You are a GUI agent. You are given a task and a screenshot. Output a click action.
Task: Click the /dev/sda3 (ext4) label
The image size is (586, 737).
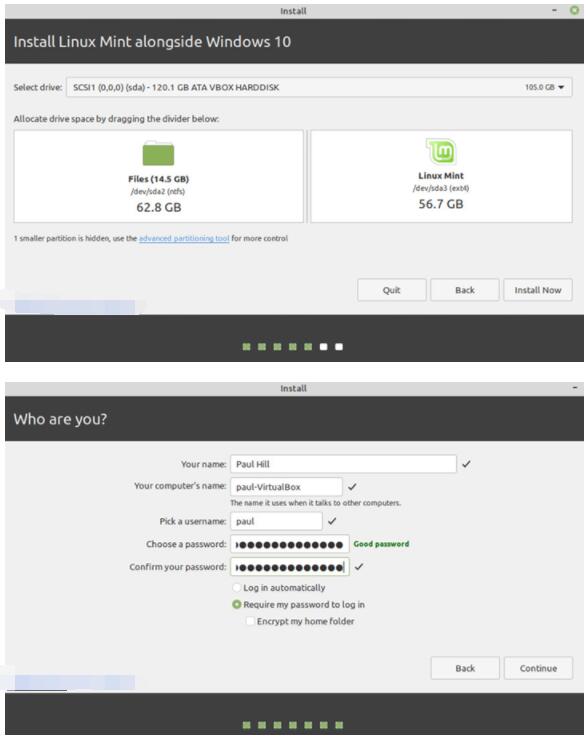(441, 188)
